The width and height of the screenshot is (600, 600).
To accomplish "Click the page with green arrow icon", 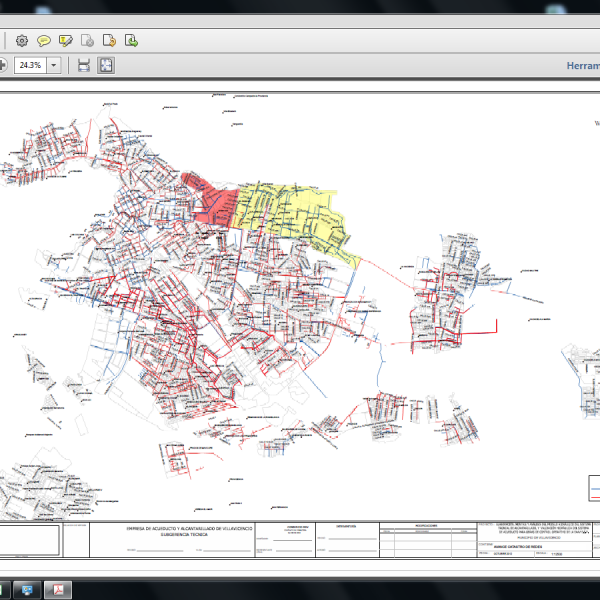I will tap(131, 41).
